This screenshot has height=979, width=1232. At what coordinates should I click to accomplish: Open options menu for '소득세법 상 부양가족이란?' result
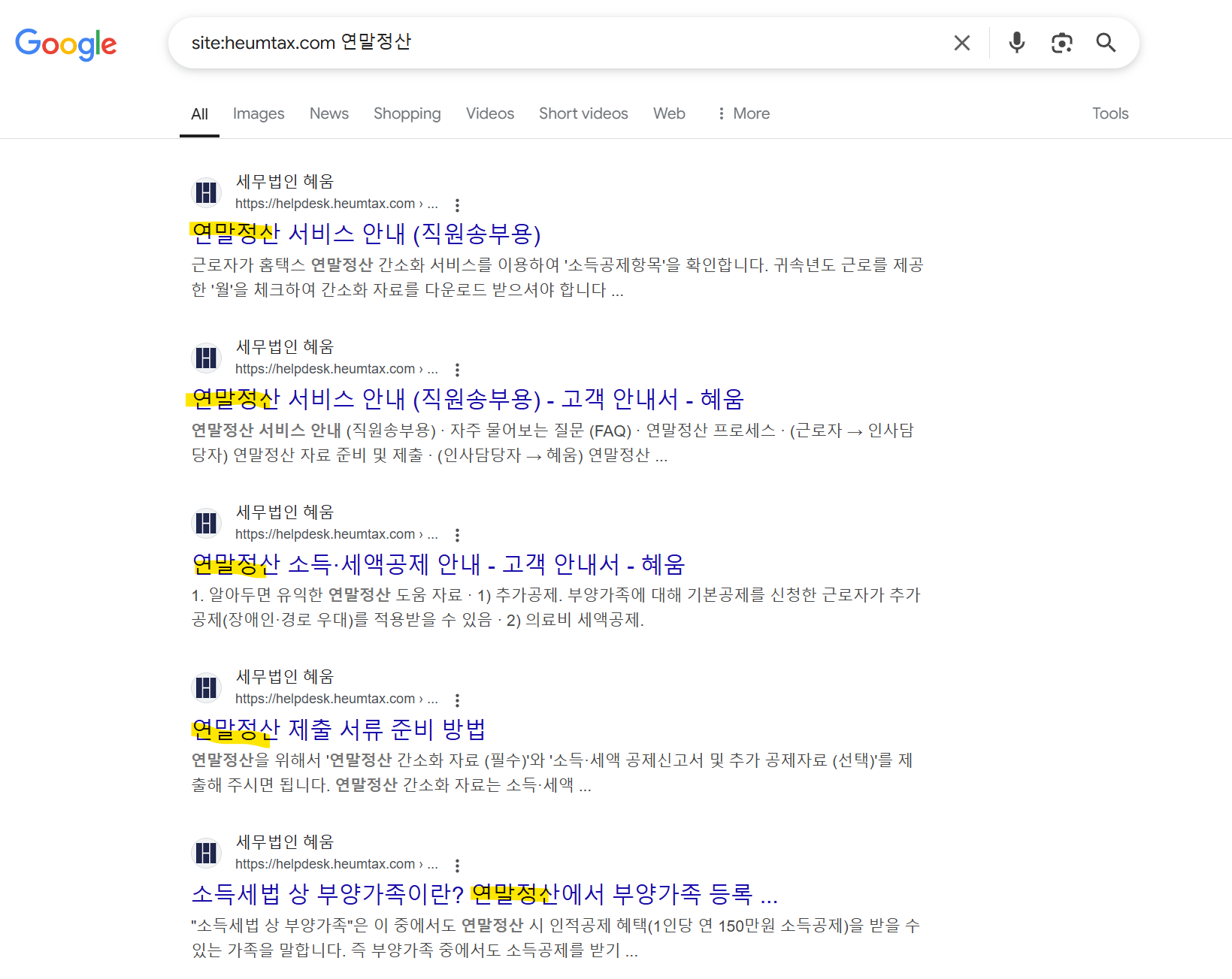point(457,865)
